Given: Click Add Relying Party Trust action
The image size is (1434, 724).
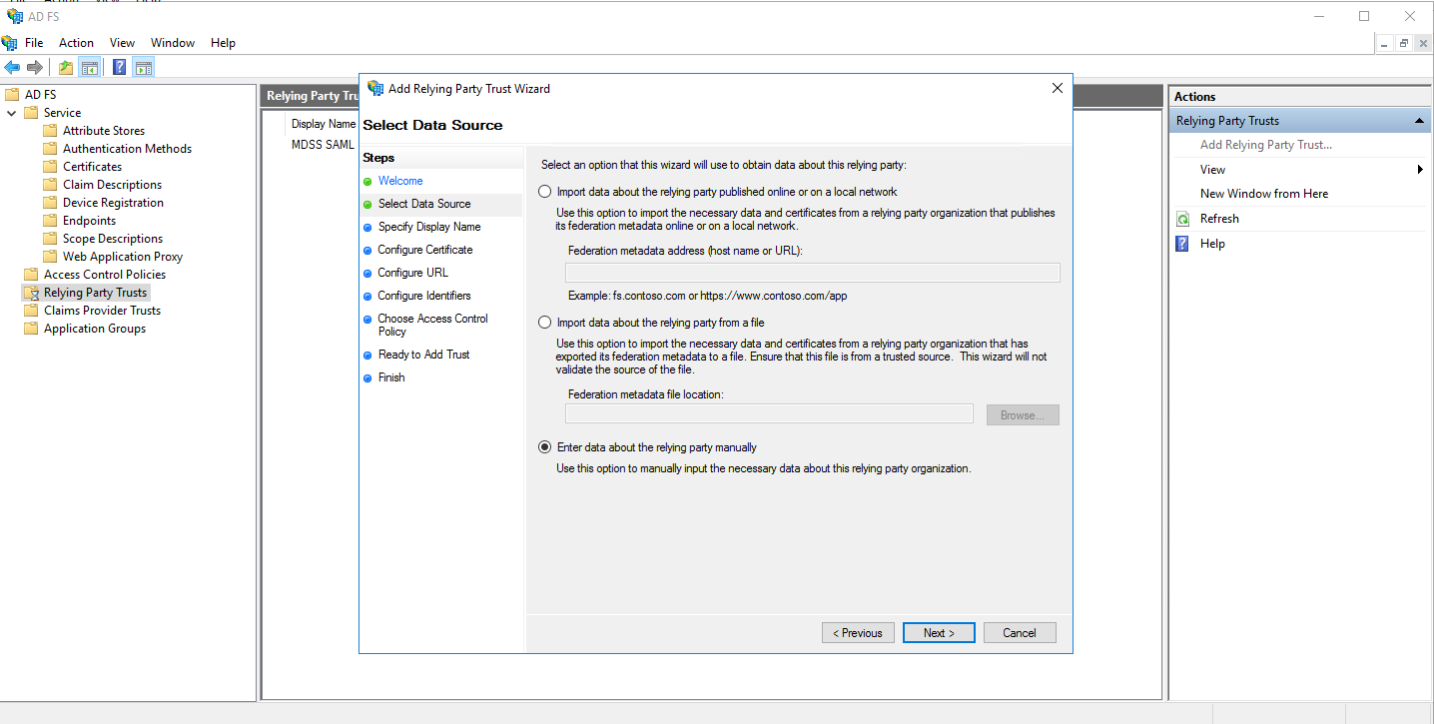Looking at the screenshot, I should click(1266, 145).
